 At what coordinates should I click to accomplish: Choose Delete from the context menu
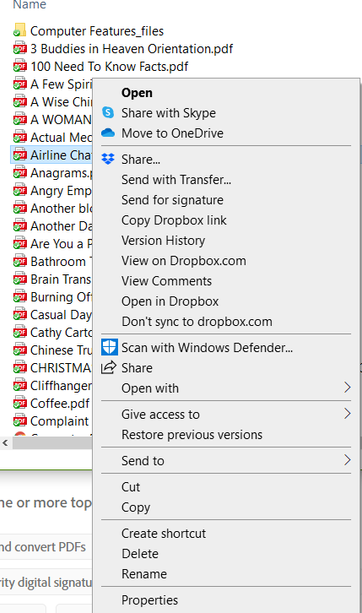[140, 554]
